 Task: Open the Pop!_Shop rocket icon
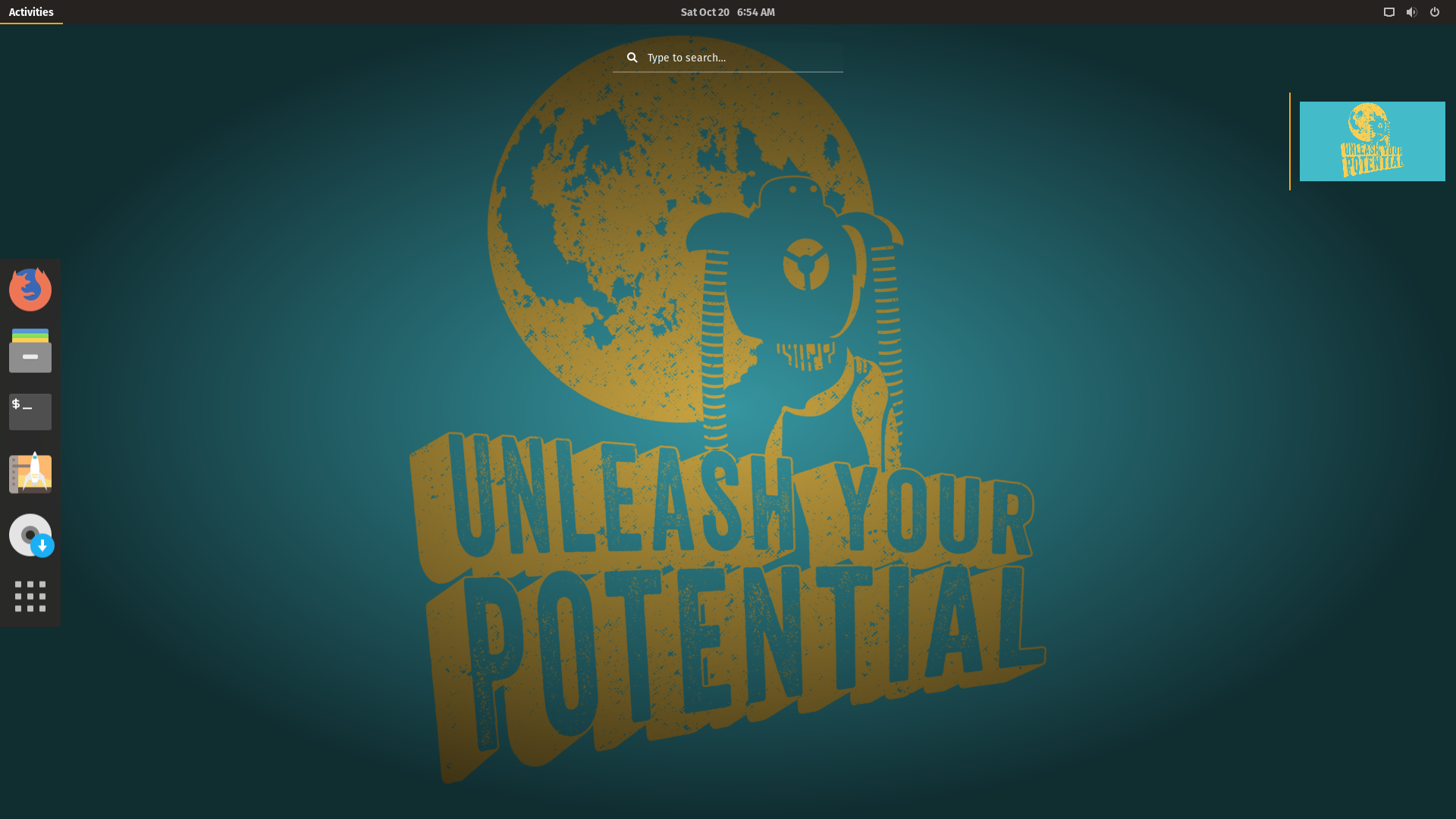tap(30, 473)
